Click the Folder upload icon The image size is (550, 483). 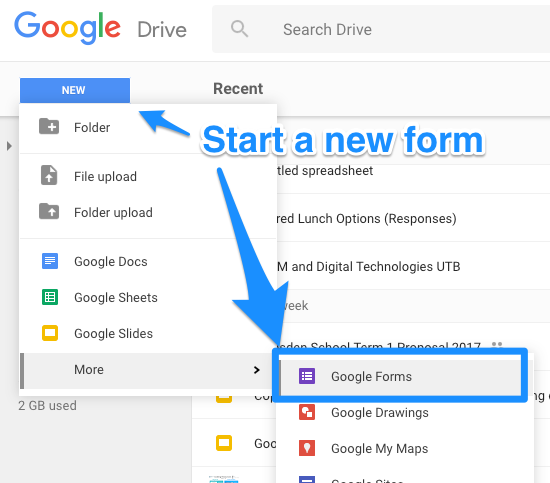point(49,211)
